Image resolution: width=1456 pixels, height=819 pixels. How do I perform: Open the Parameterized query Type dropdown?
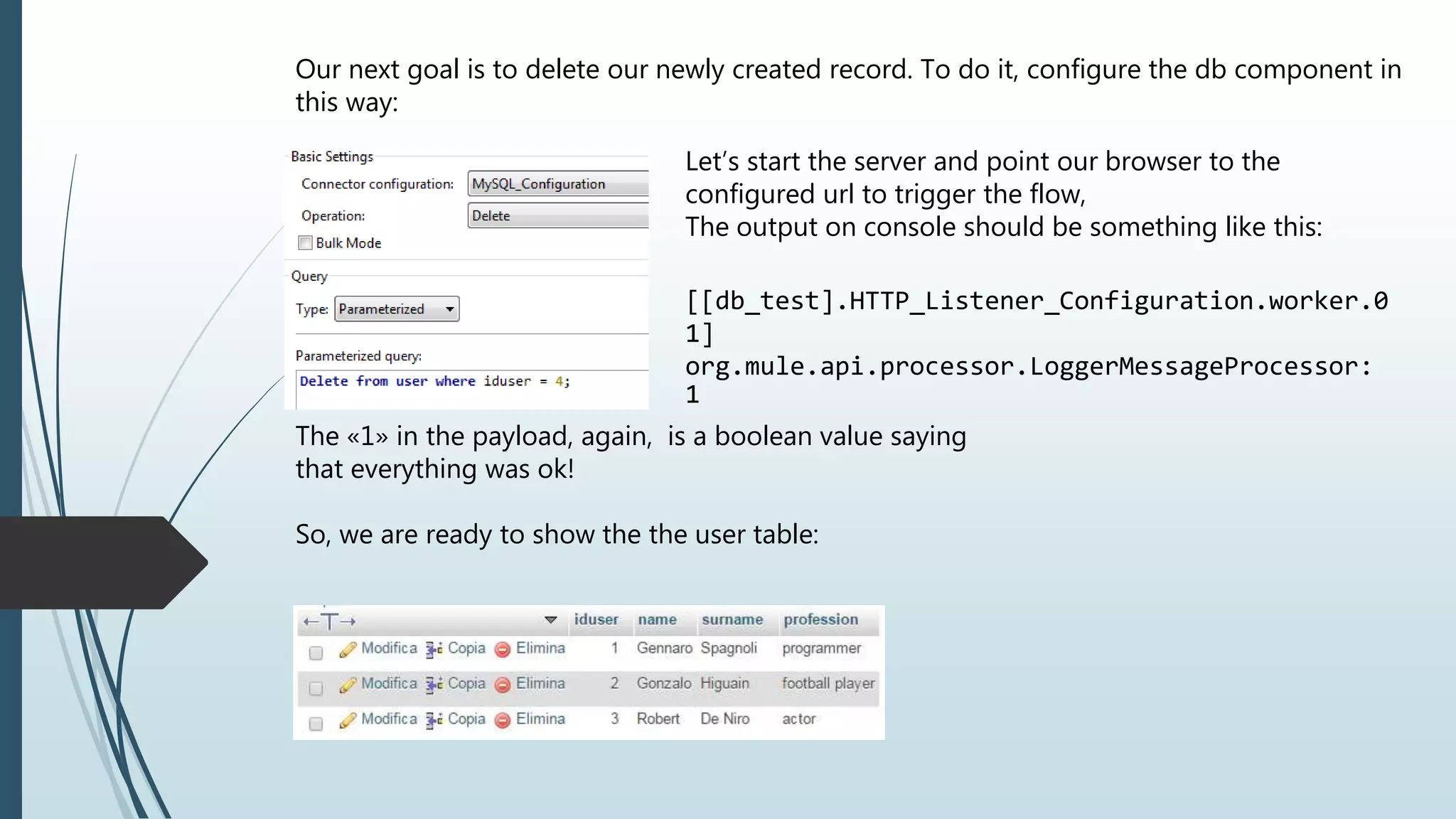click(x=397, y=309)
